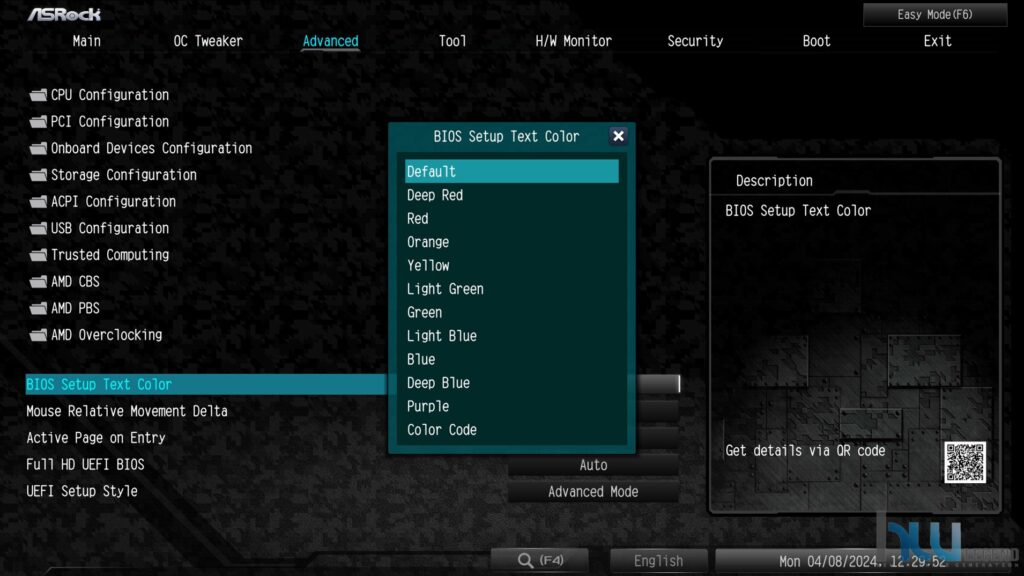Viewport: 1024px width, 576px height.
Task: Click the date and time display
Action: click(862, 561)
